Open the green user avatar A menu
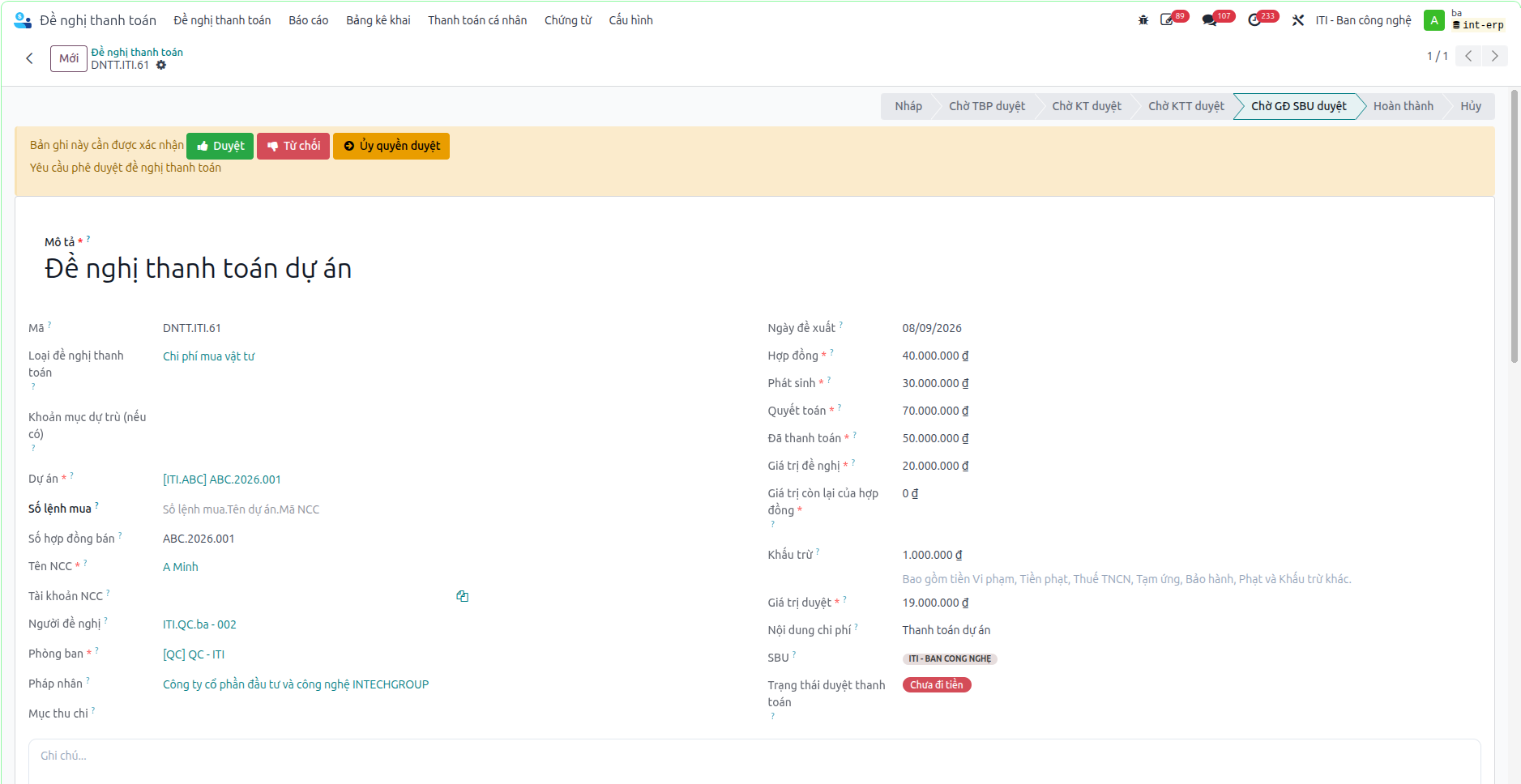 (1434, 20)
